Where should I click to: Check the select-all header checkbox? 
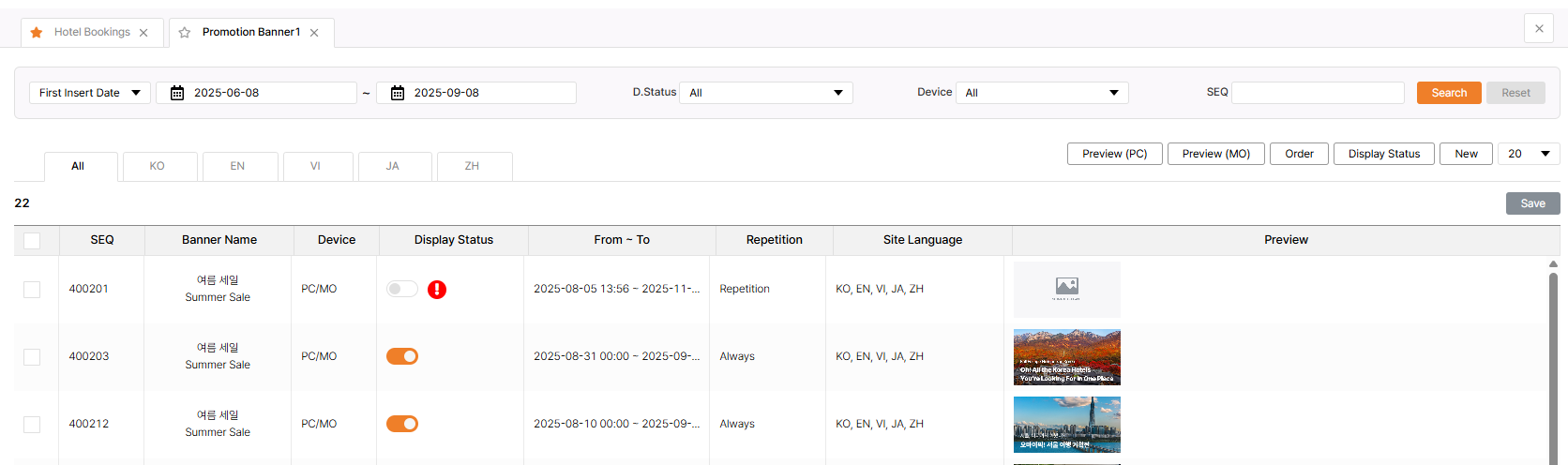pos(32,241)
